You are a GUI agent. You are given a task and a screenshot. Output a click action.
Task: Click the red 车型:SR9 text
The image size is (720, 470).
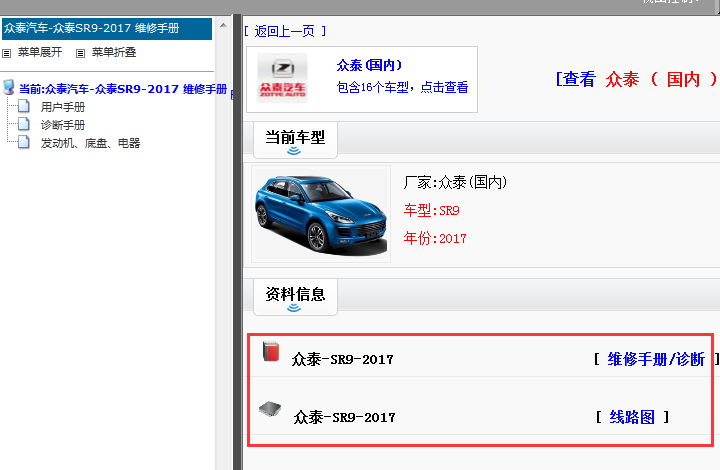click(432, 210)
